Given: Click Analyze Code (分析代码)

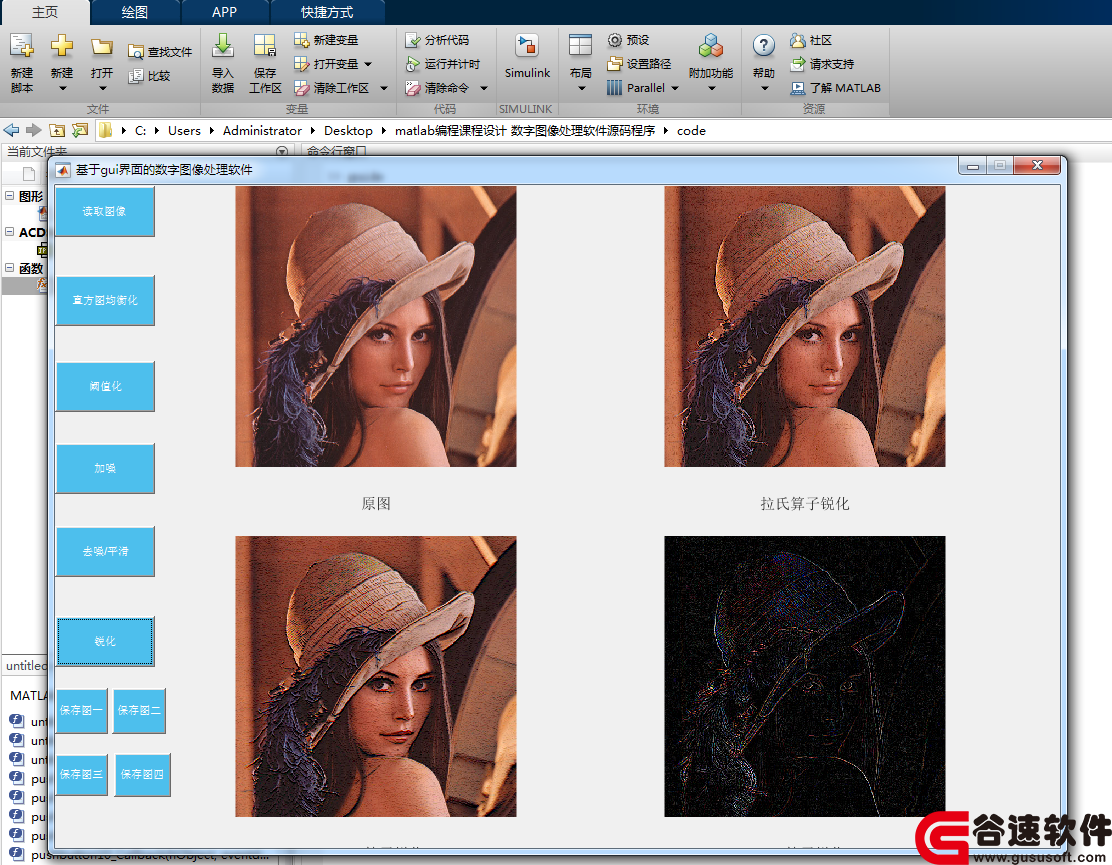Looking at the screenshot, I should [437, 40].
